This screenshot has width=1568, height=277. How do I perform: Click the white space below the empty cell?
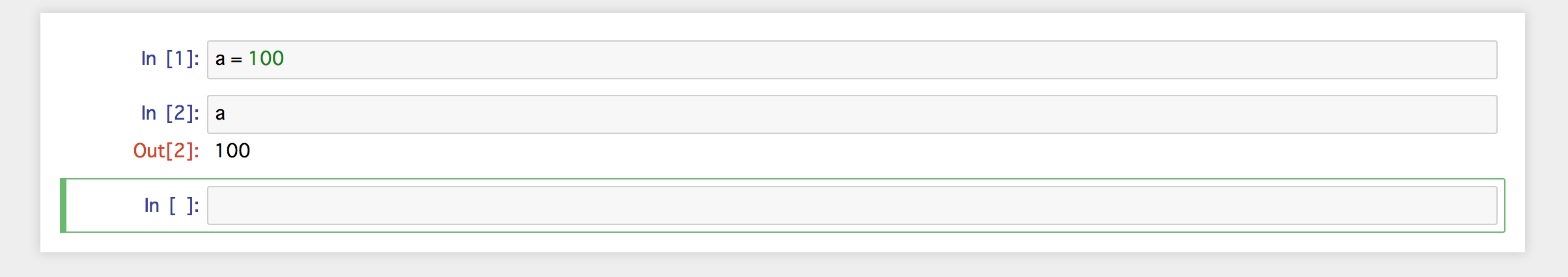pyautogui.click(x=783, y=243)
